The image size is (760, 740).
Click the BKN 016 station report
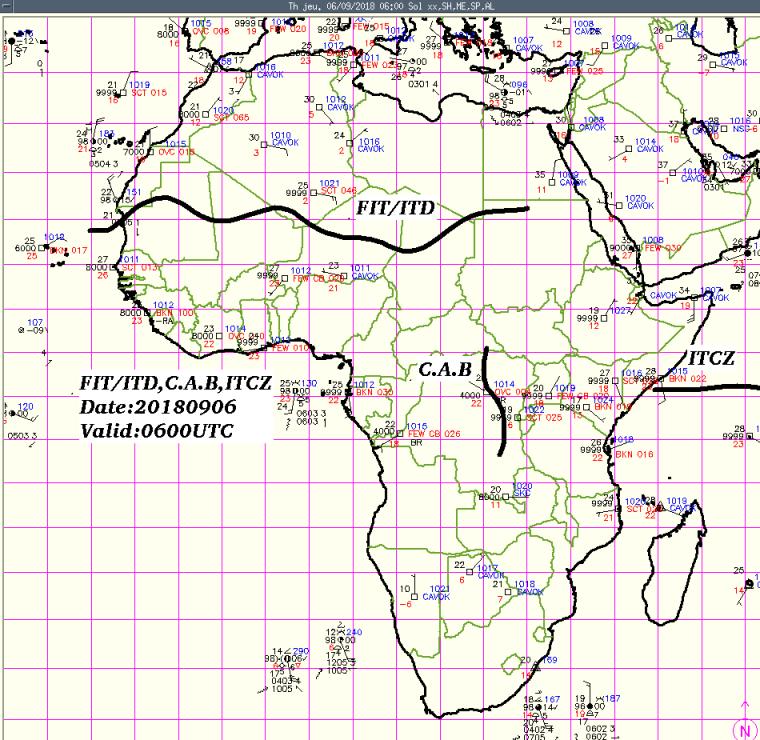point(633,454)
